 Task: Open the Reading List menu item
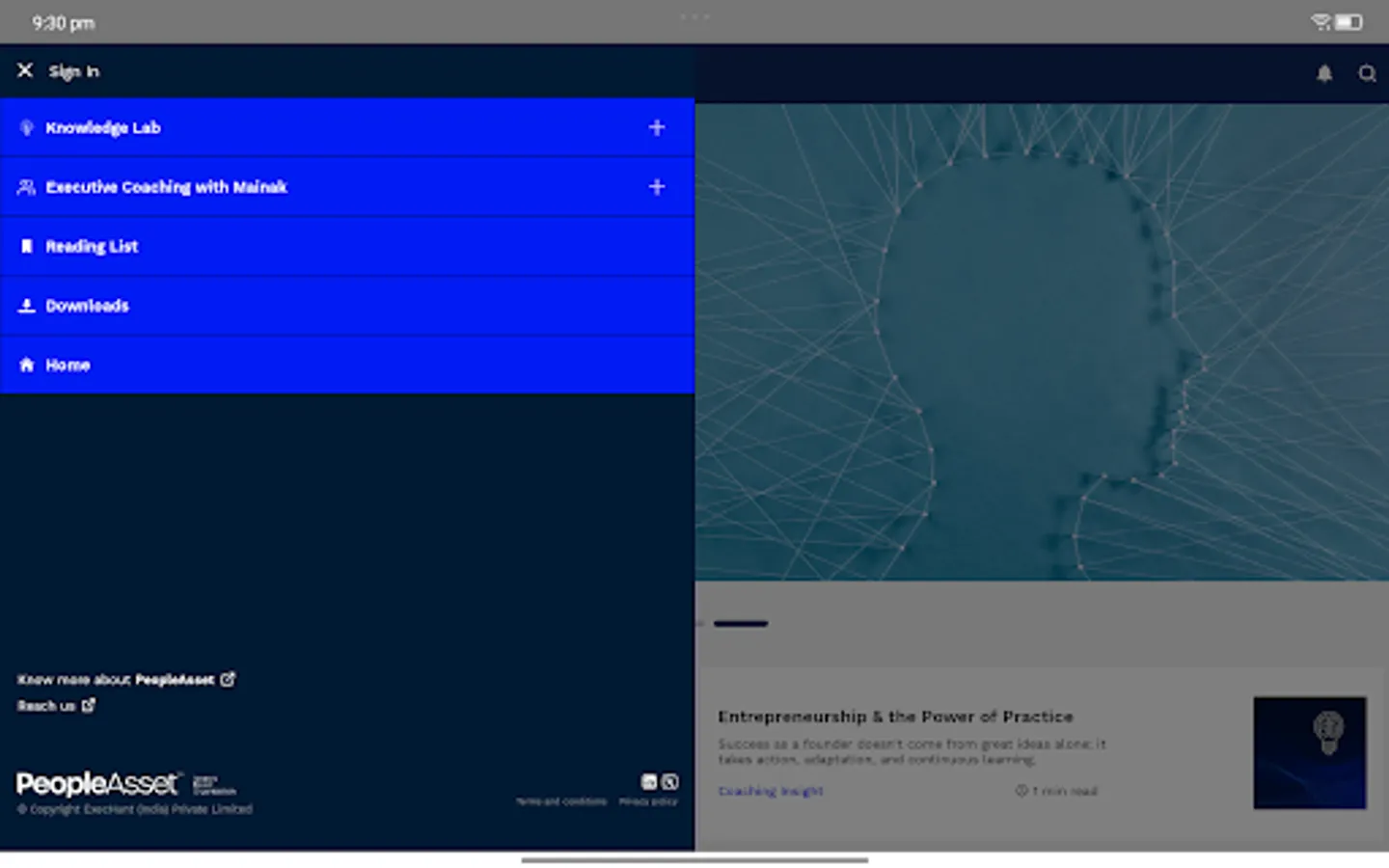click(347, 246)
